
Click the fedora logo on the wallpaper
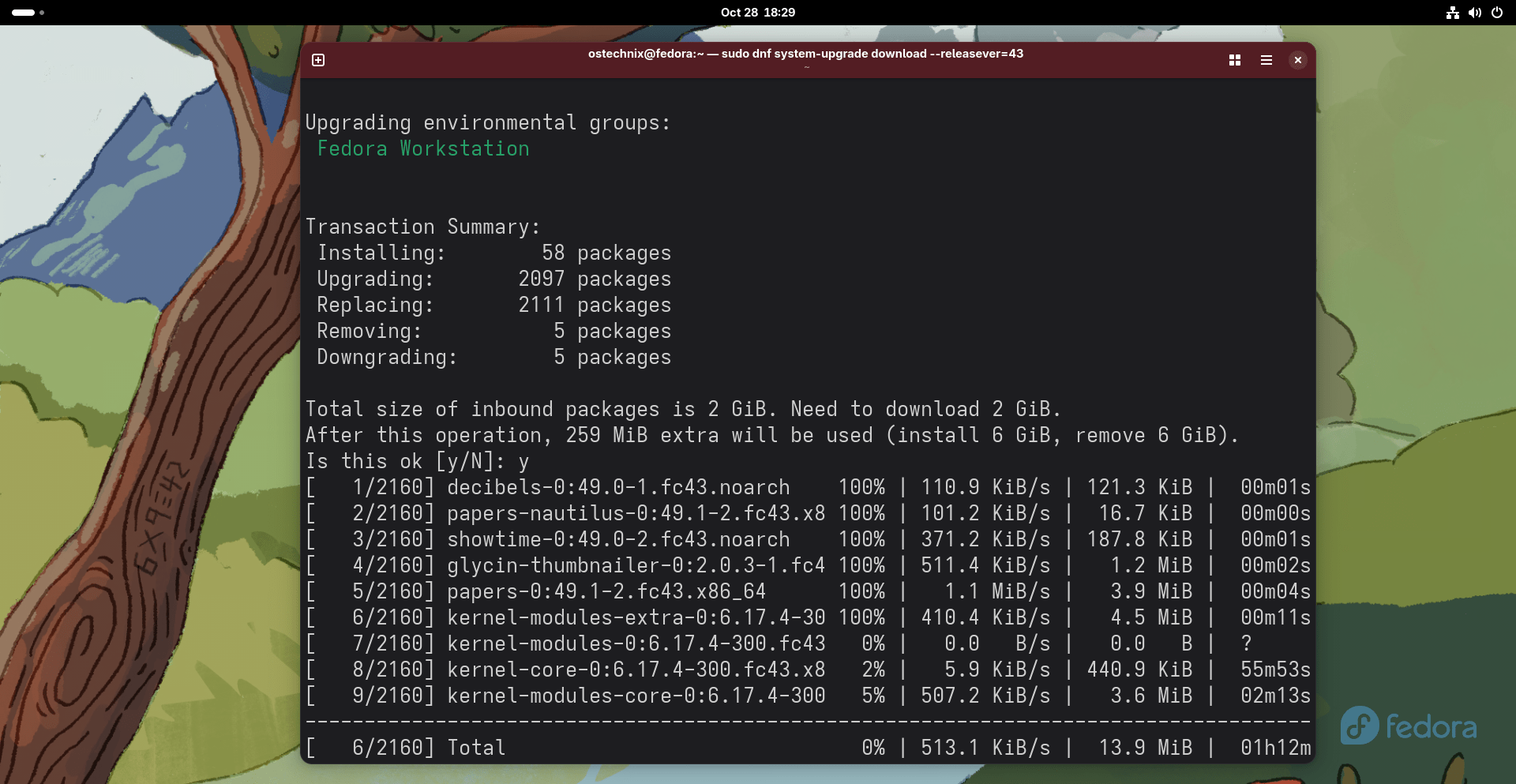[1408, 726]
